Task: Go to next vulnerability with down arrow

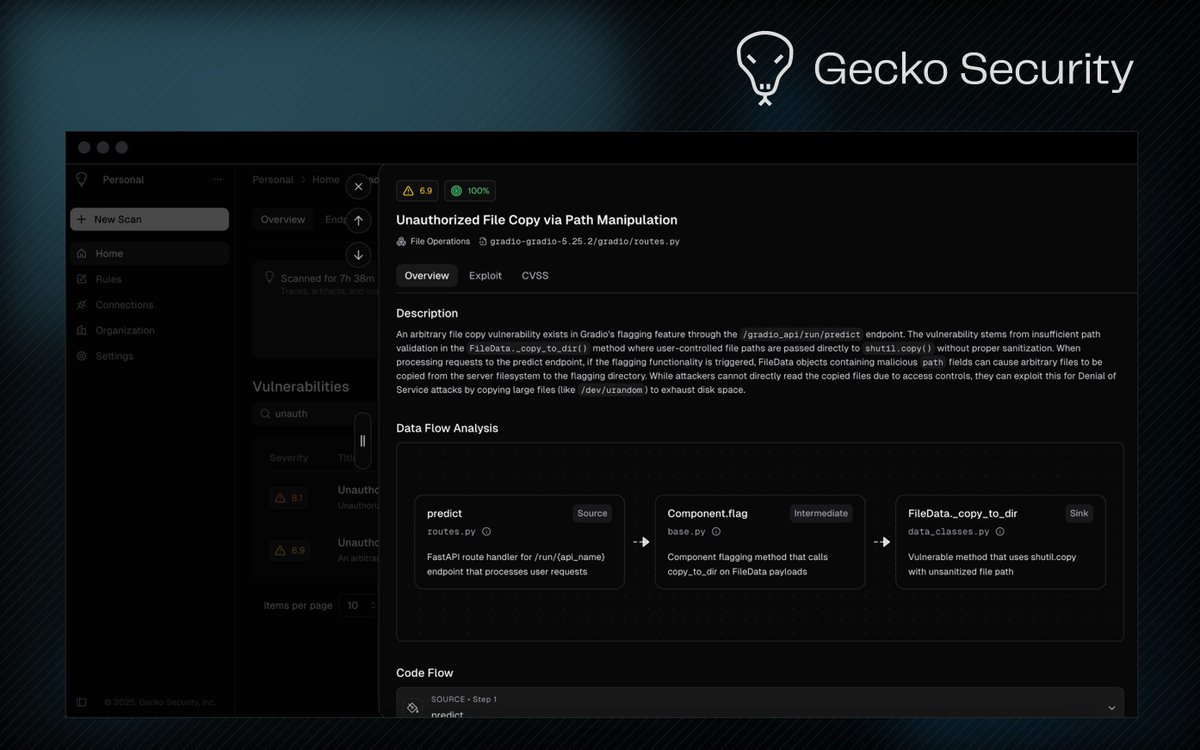Action: [358, 254]
